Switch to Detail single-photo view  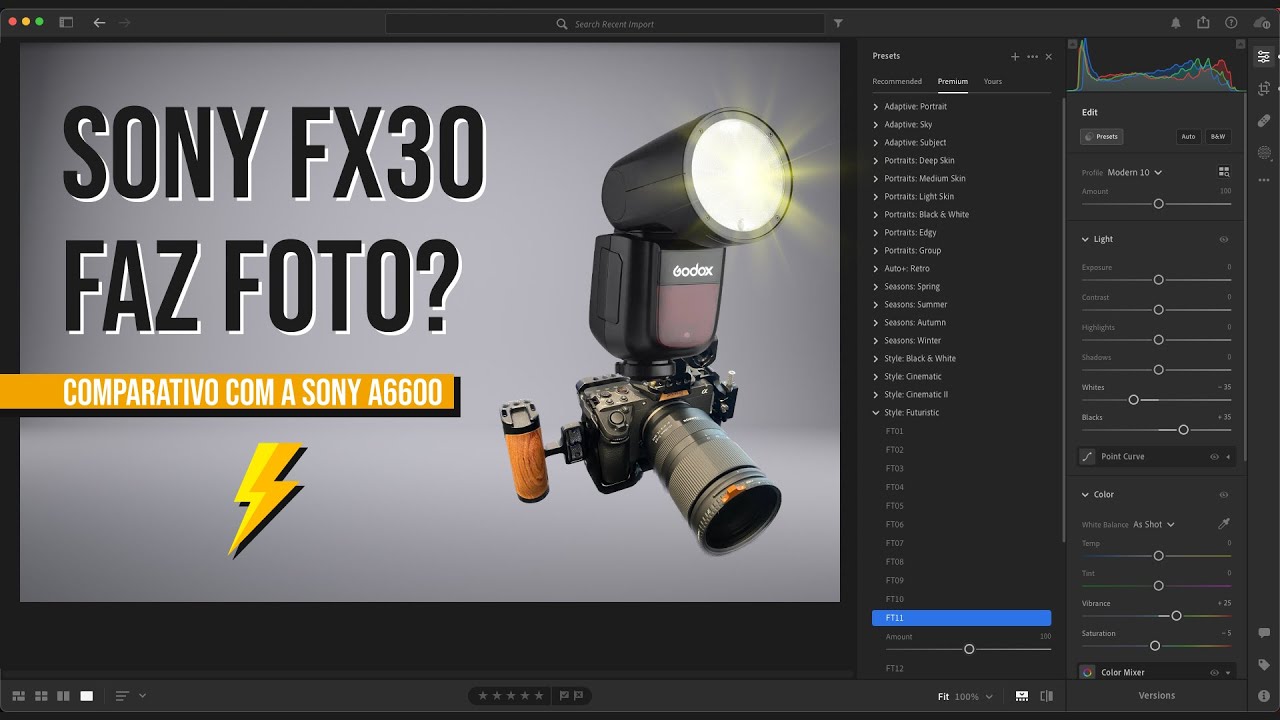tap(87, 695)
